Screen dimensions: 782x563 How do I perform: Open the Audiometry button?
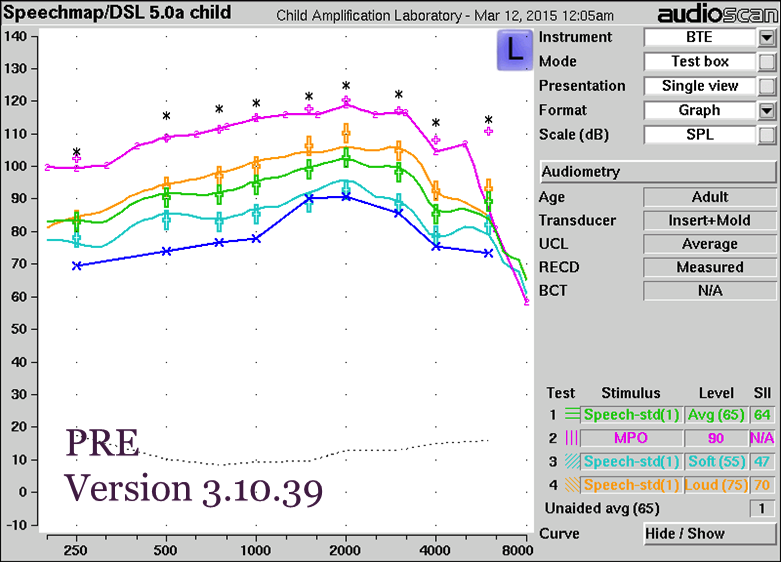[x=658, y=172]
